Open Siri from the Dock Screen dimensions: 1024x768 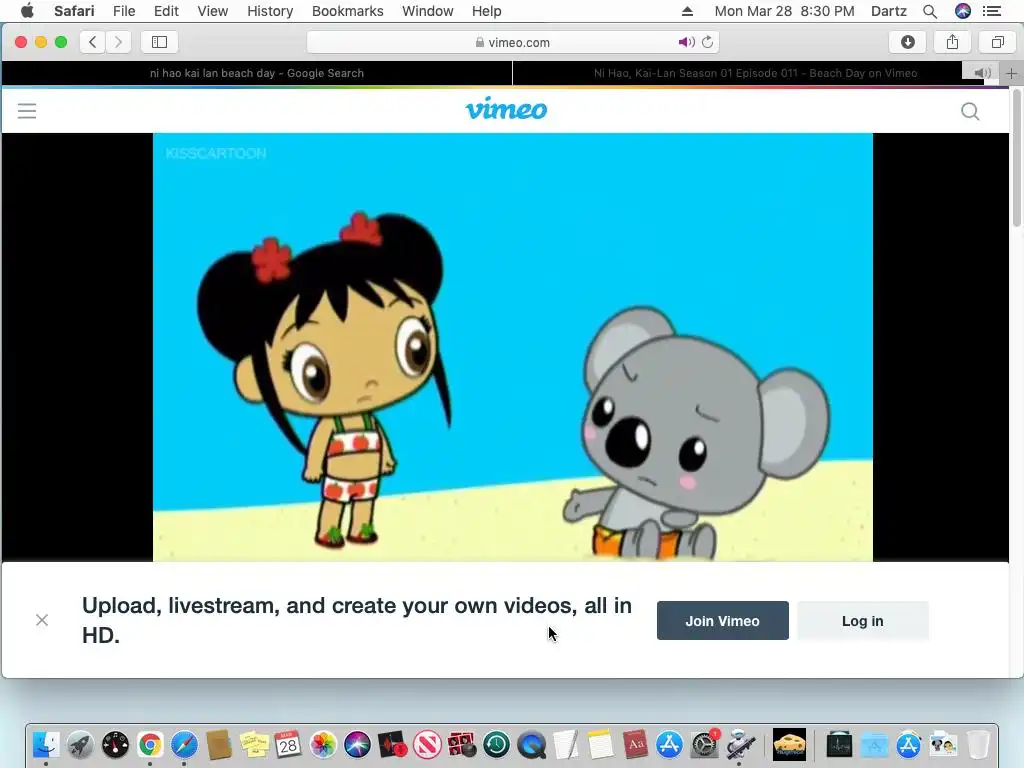[357, 744]
